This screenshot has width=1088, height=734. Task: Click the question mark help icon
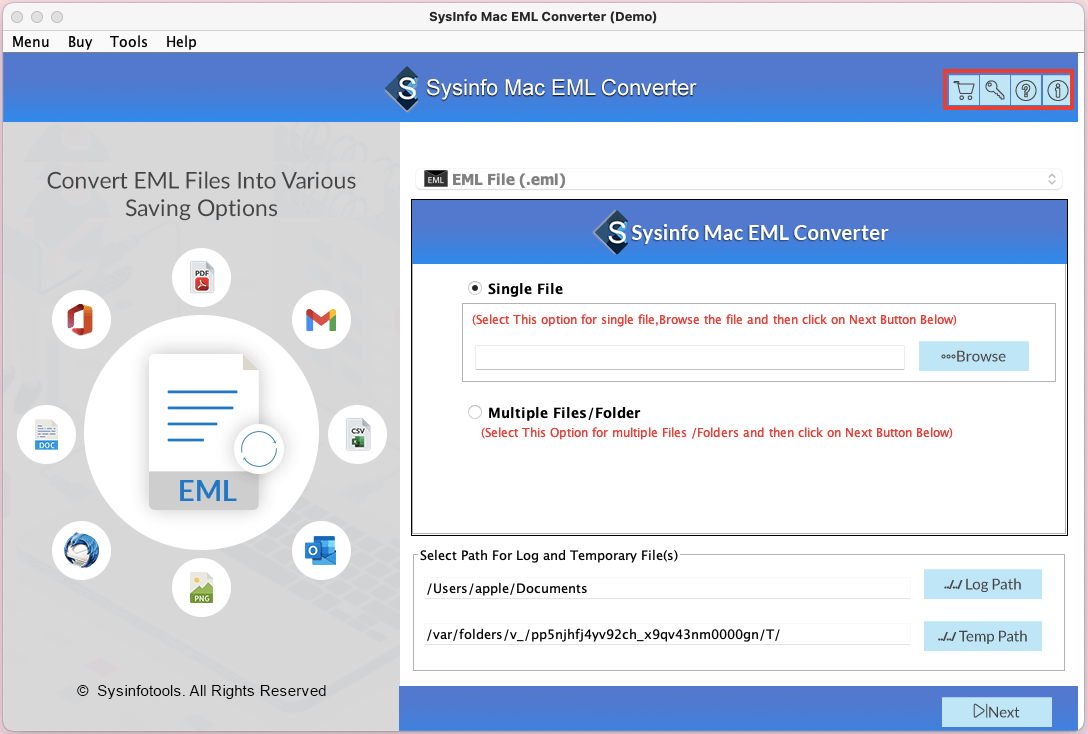click(x=1026, y=90)
